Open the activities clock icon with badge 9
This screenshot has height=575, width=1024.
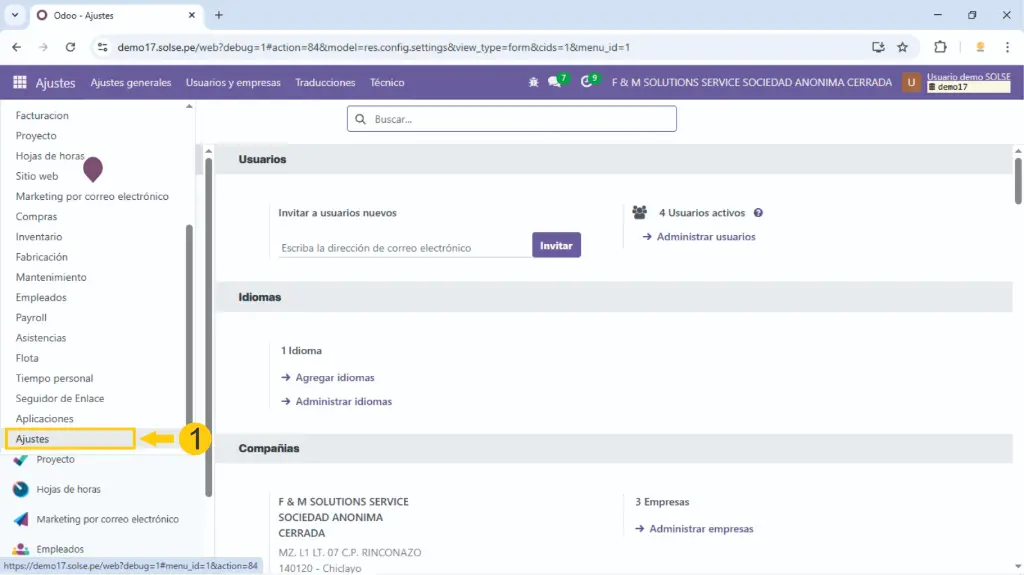(x=587, y=83)
